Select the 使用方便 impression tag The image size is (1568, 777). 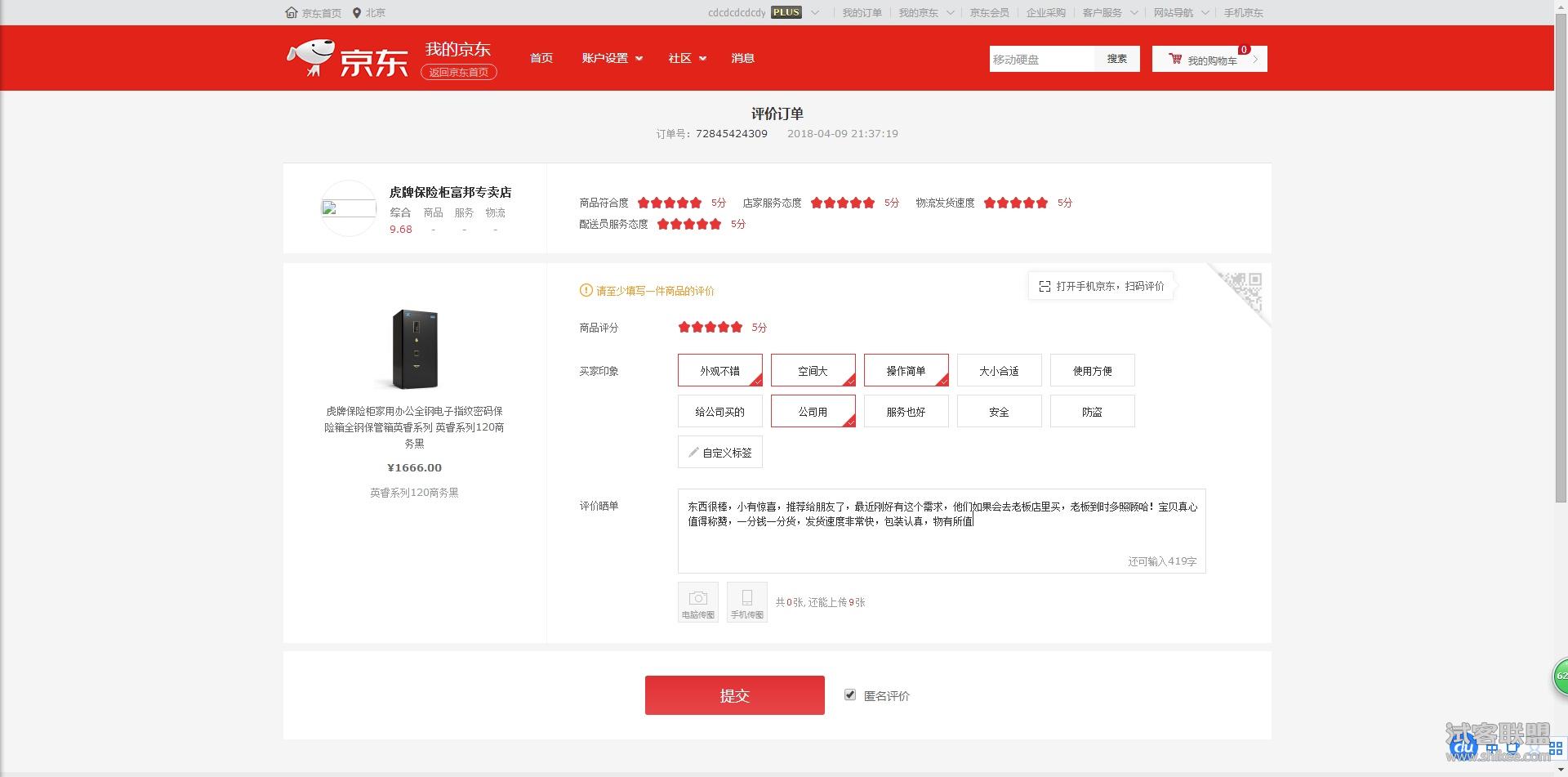[x=1093, y=370]
